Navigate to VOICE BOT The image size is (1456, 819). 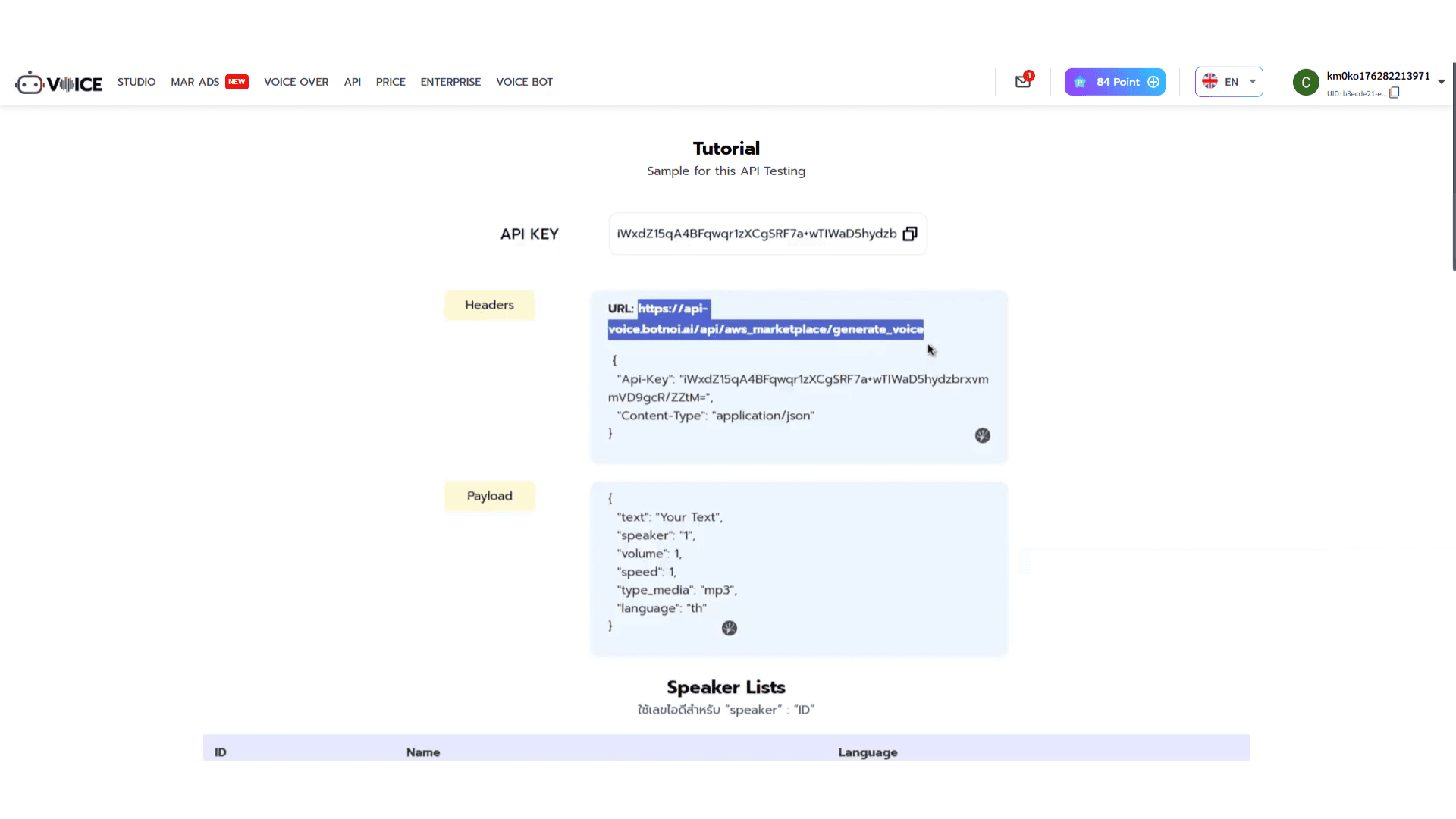[524, 82]
